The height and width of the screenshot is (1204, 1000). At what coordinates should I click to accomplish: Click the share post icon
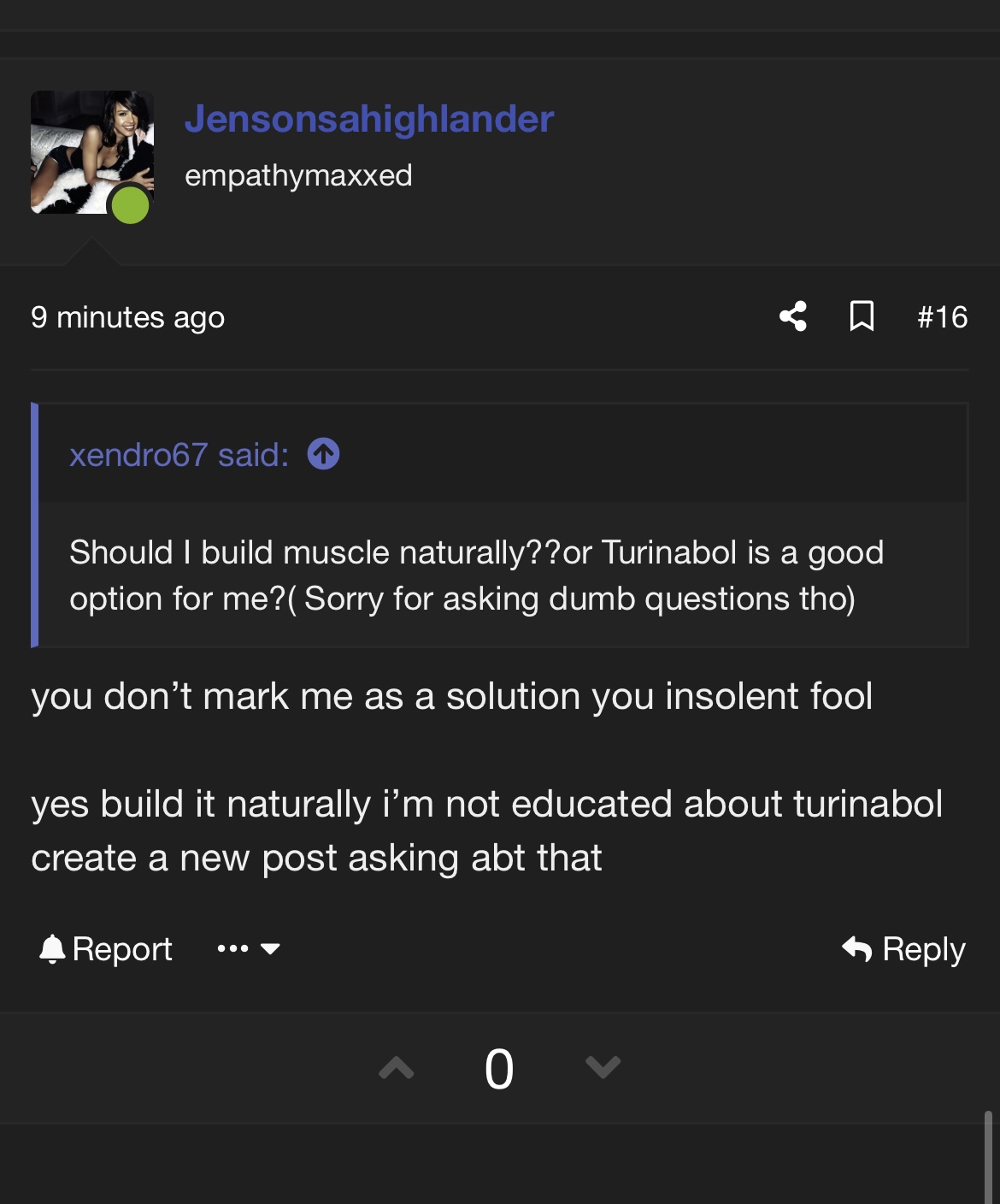tap(793, 316)
